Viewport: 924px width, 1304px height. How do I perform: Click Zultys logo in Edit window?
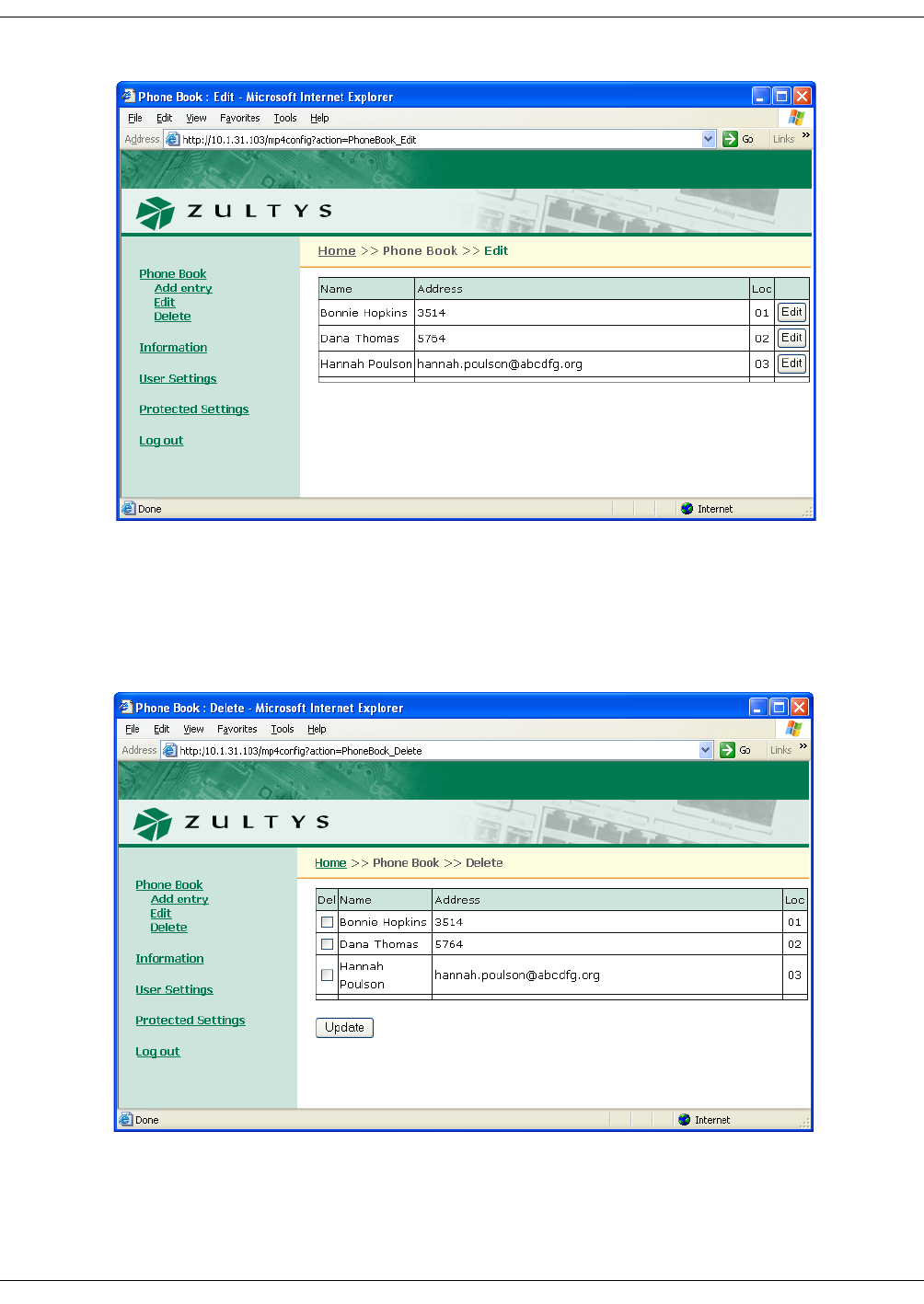234,212
